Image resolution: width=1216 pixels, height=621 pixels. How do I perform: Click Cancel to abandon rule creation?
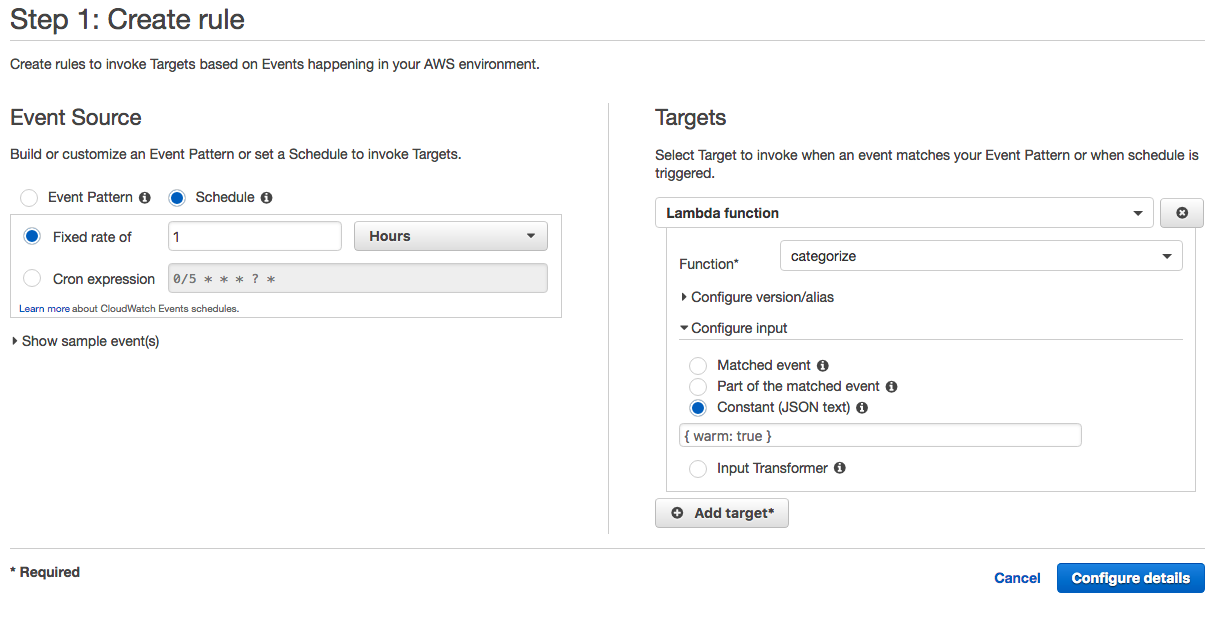pyautogui.click(x=1017, y=578)
